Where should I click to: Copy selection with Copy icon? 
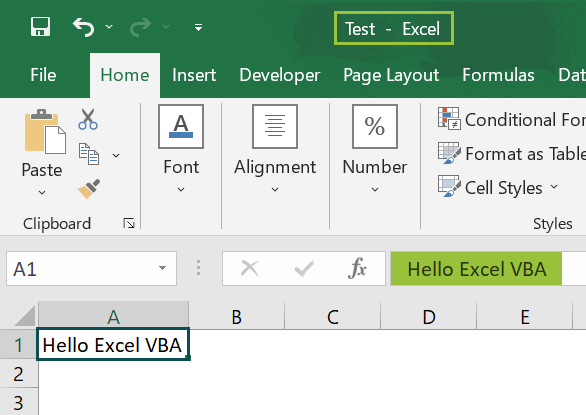pyautogui.click(x=89, y=154)
